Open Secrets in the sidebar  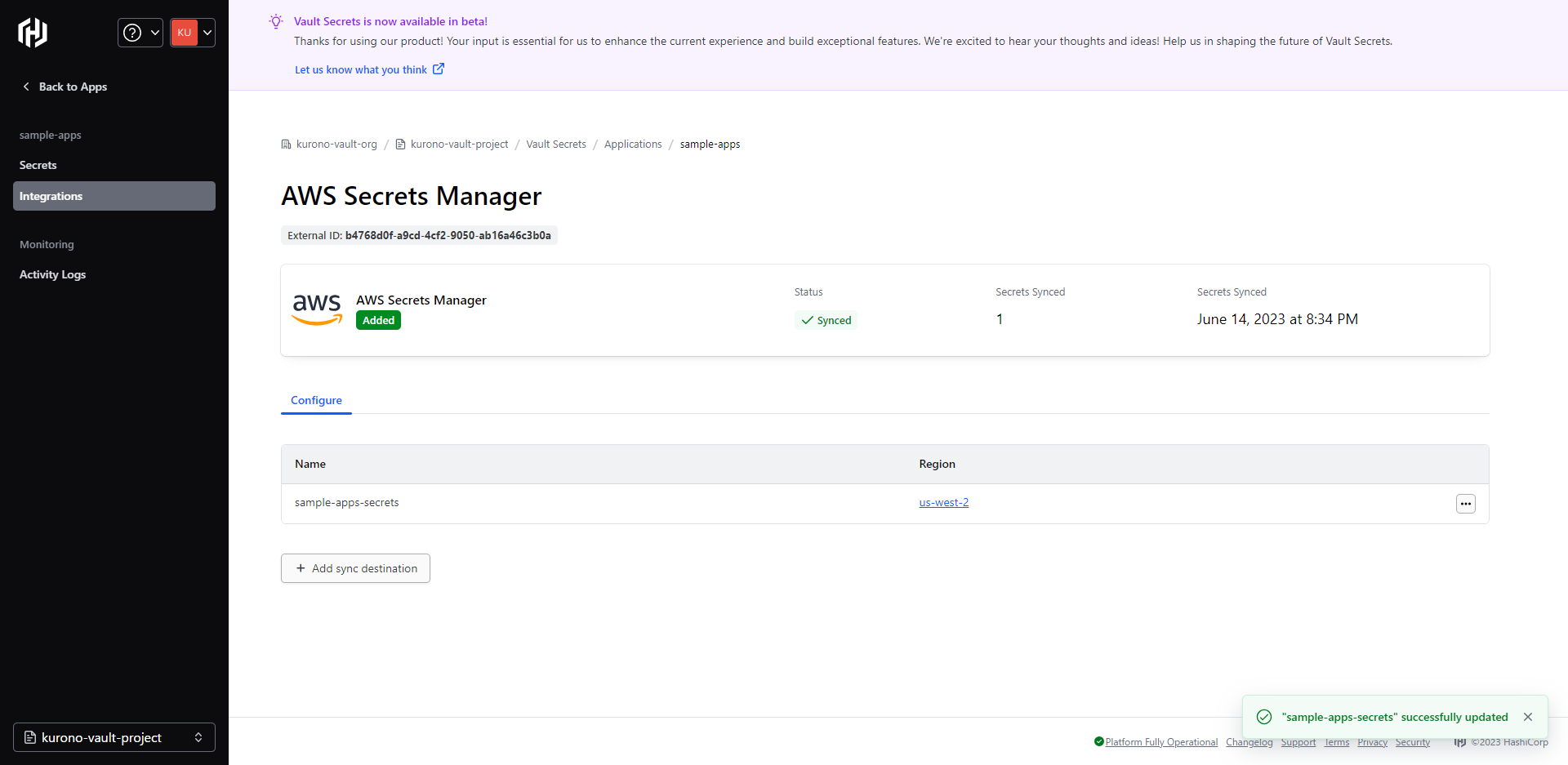tap(38, 165)
